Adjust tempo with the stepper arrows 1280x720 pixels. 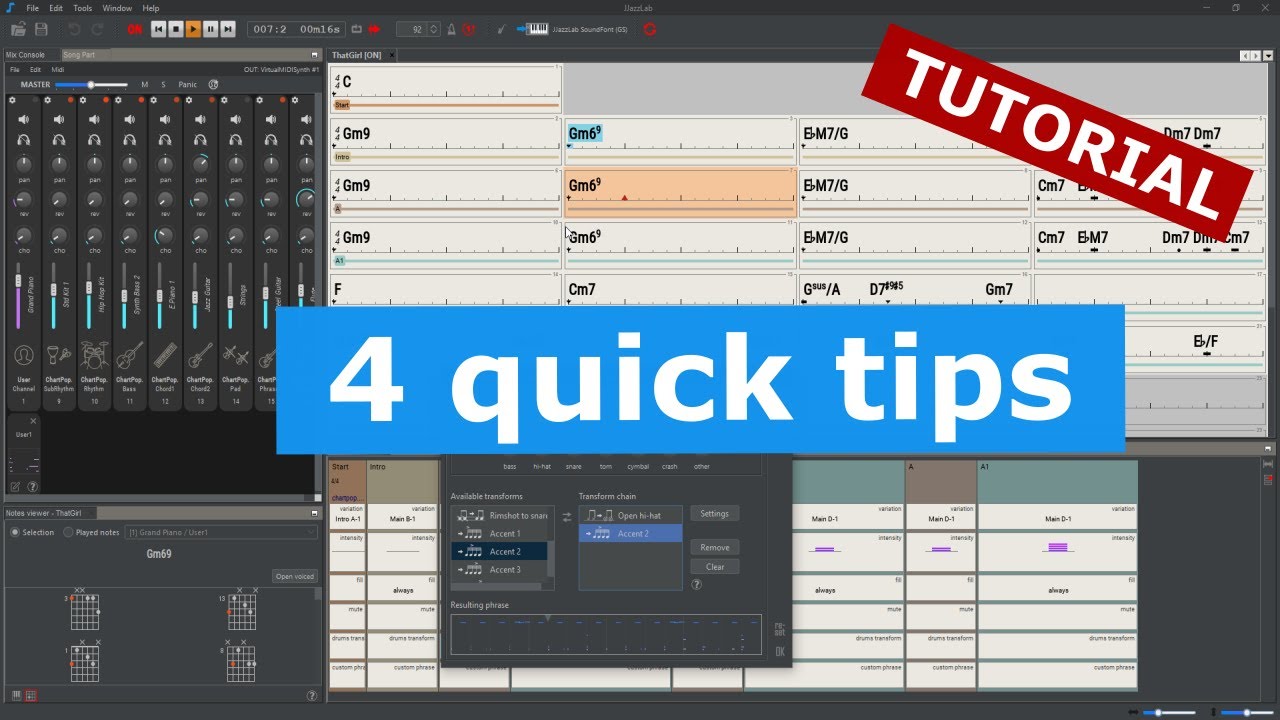(x=435, y=29)
